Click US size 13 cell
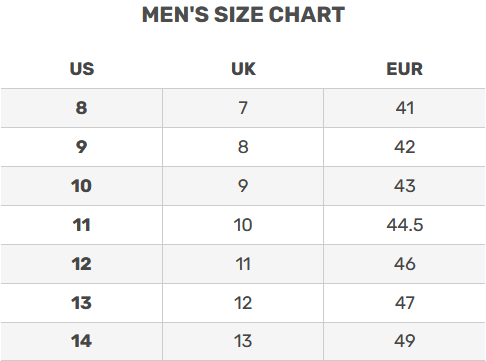 click(x=82, y=303)
